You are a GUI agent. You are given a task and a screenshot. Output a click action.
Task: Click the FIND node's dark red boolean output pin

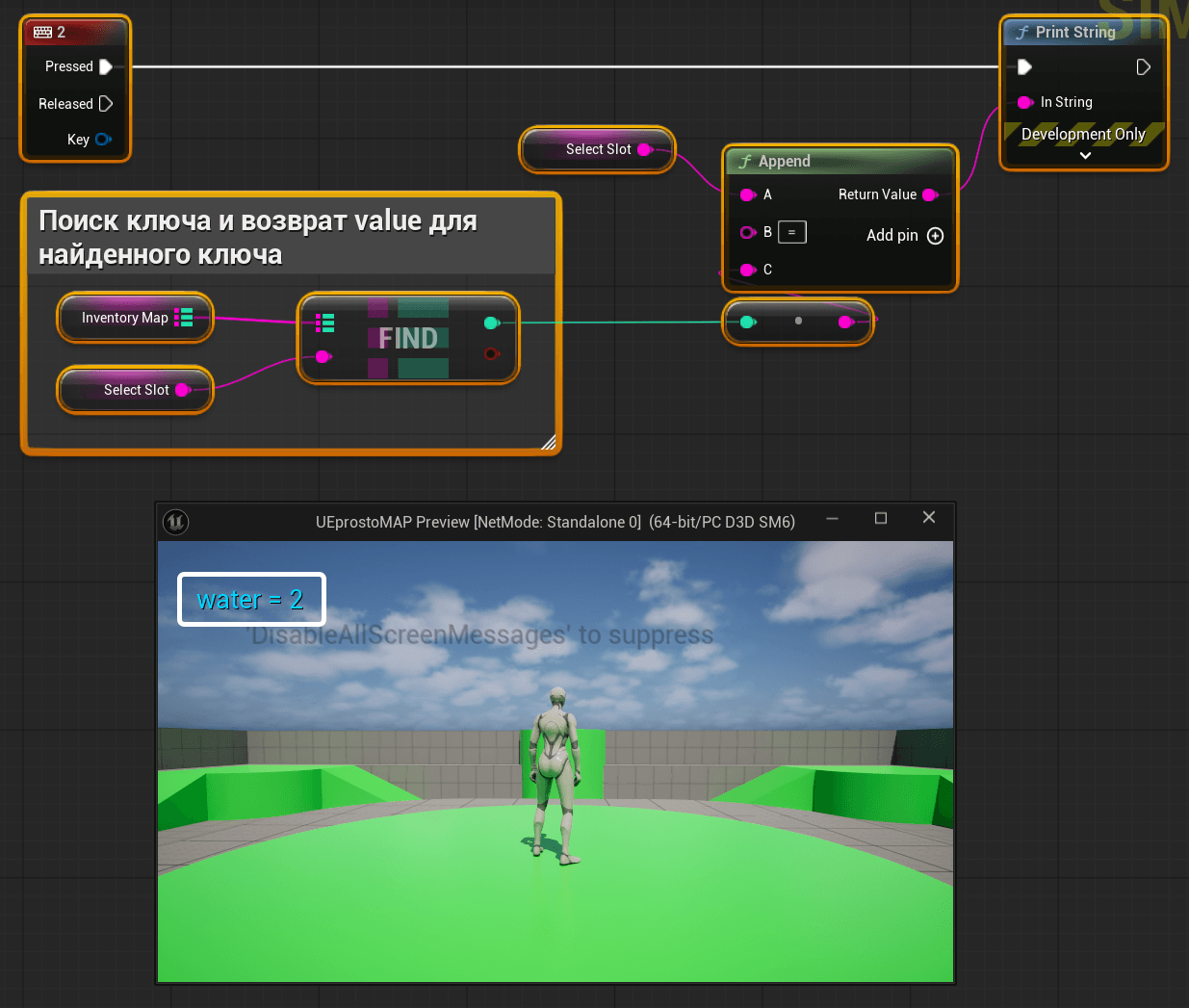(x=491, y=353)
